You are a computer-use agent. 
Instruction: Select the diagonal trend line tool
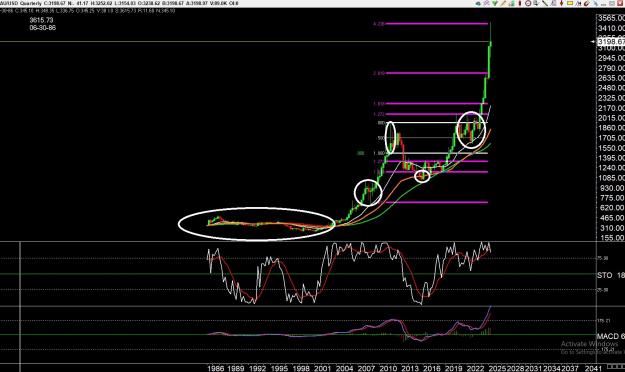point(545,3)
